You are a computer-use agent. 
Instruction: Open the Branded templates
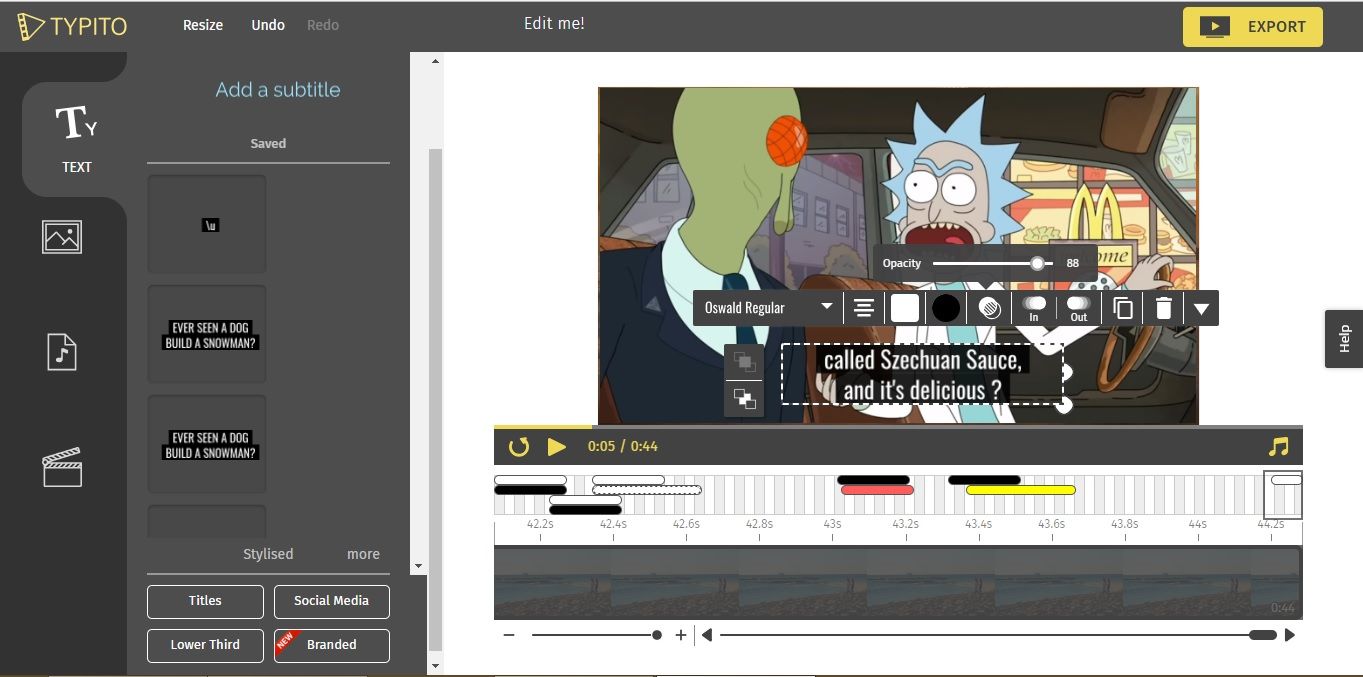(x=332, y=645)
